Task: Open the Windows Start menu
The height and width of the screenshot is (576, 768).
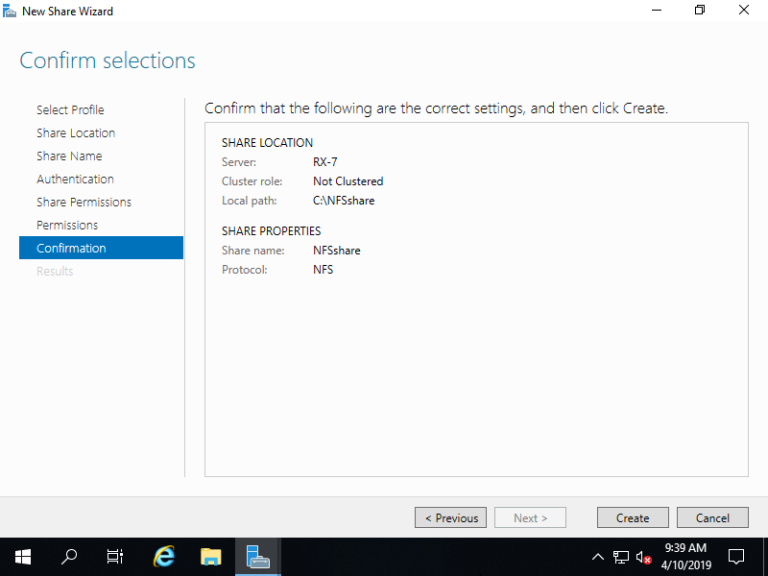Action: [x=22, y=556]
